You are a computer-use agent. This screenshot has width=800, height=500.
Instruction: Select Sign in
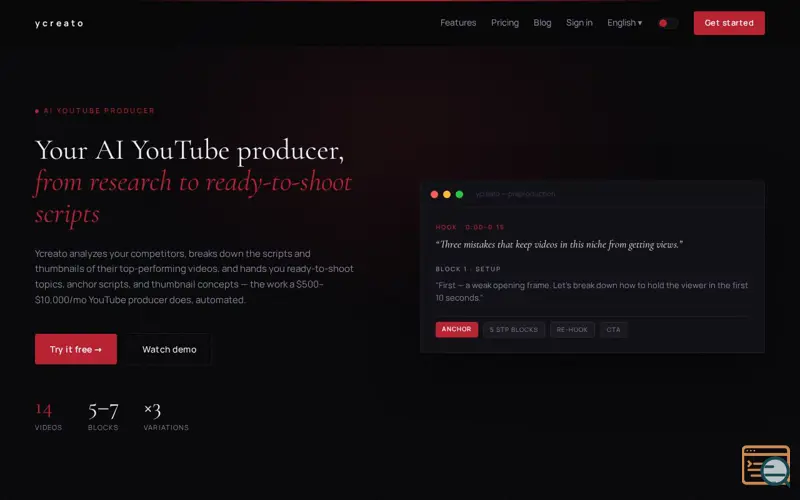point(579,23)
